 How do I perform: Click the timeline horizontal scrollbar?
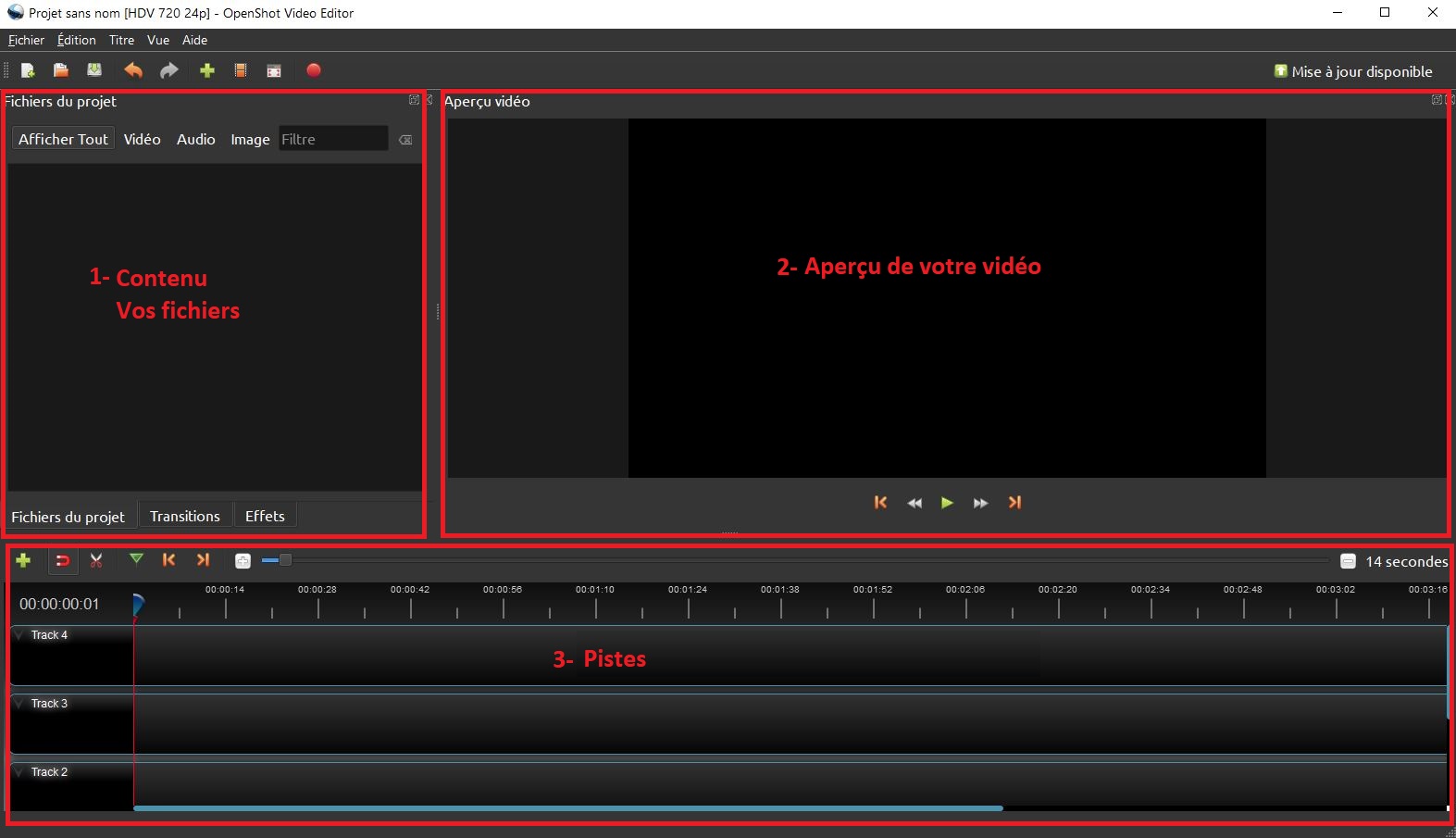click(568, 808)
